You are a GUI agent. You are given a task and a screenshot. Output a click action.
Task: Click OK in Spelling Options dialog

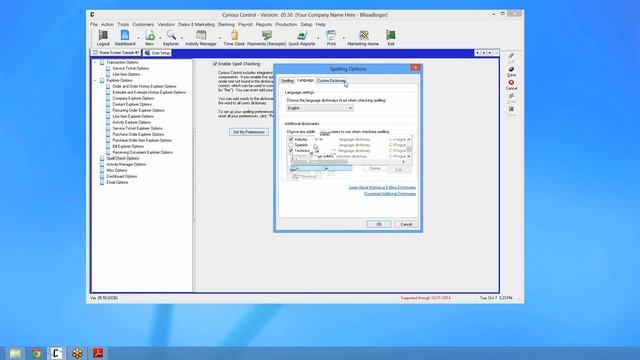click(x=379, y=224)
